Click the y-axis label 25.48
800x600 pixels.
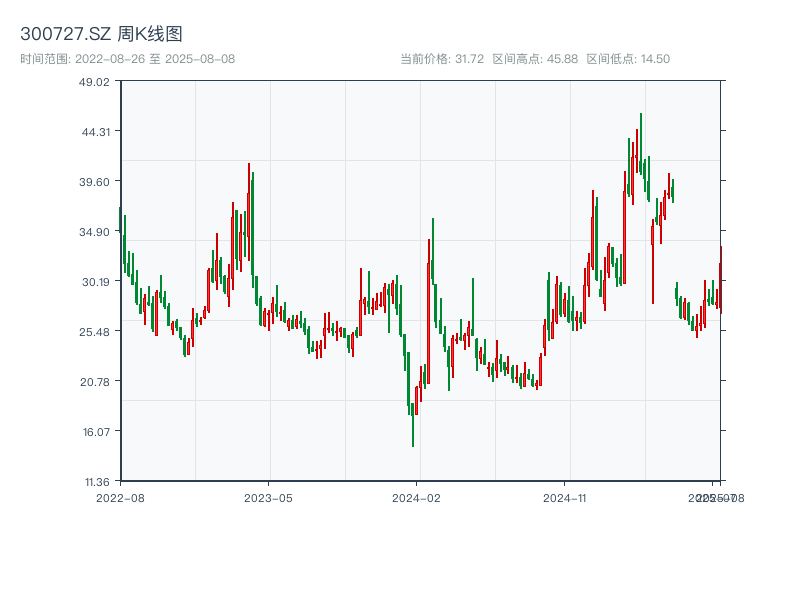pos(94,332)
